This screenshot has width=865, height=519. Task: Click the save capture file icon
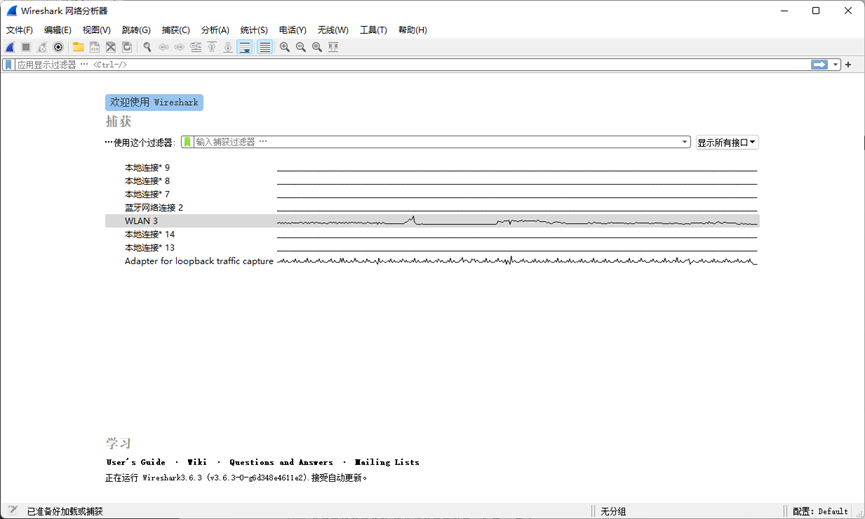(94, 47)
